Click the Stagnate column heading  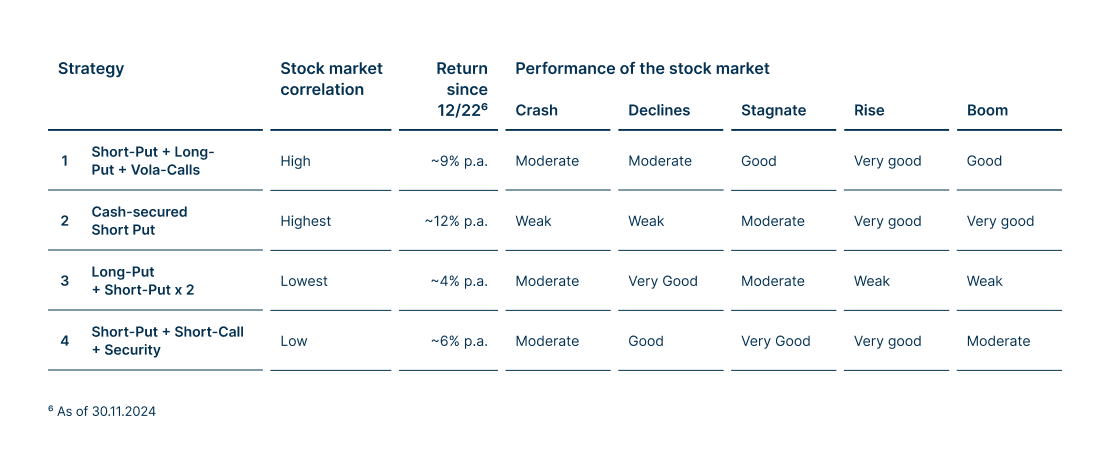(x=773, y=110)
